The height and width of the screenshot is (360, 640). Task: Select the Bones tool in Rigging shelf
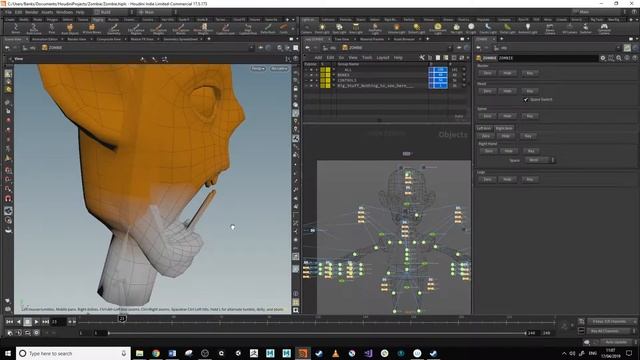click(16, 29)
